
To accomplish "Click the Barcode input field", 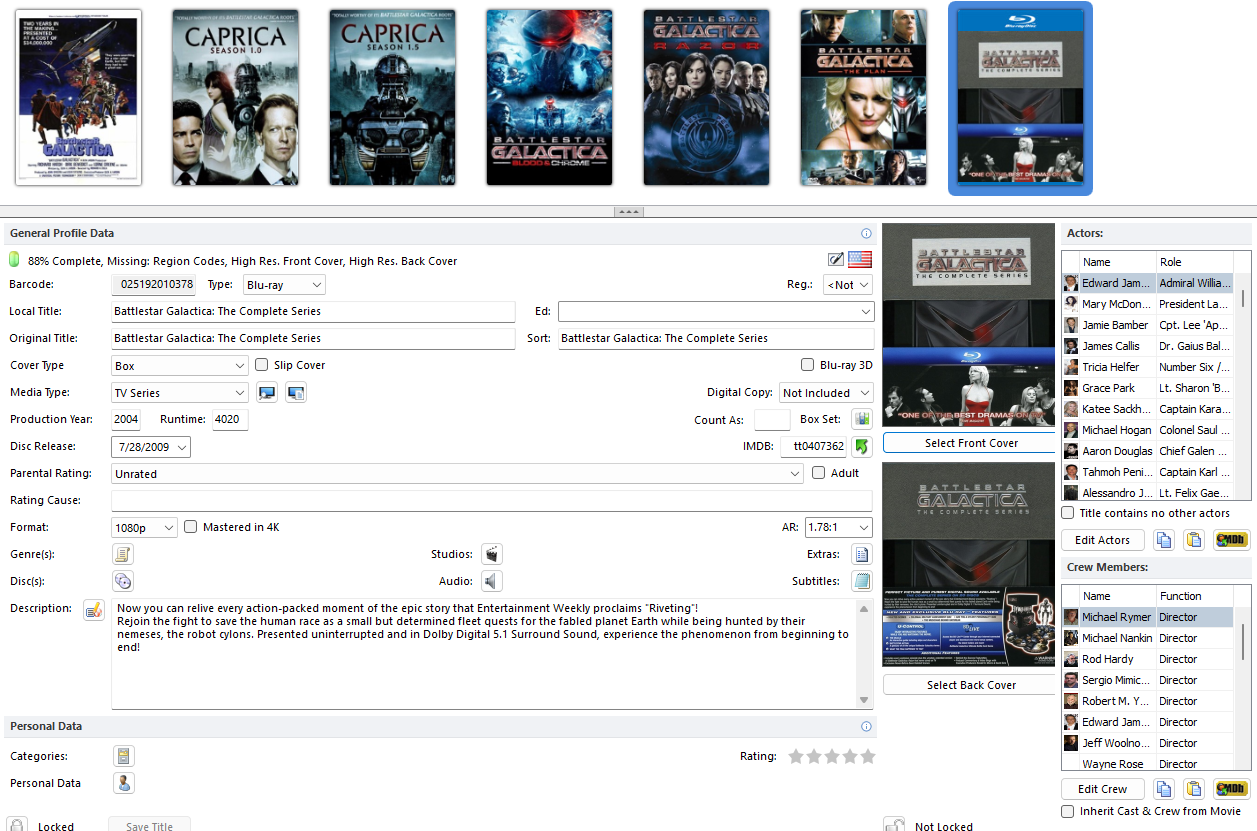I will point(153,285).
